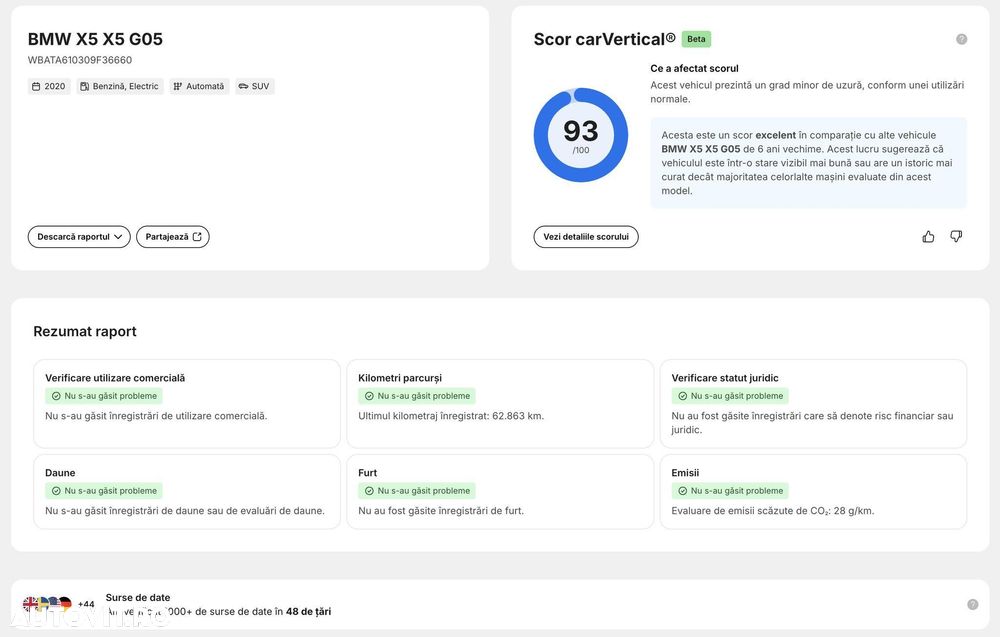Click the check icon under Furt
This screenshot has width=1000, height=637.
pos(369,491)
